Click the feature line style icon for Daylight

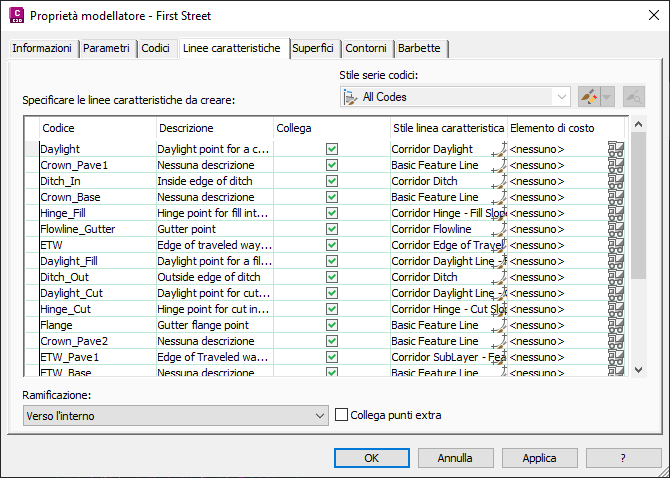498,150
